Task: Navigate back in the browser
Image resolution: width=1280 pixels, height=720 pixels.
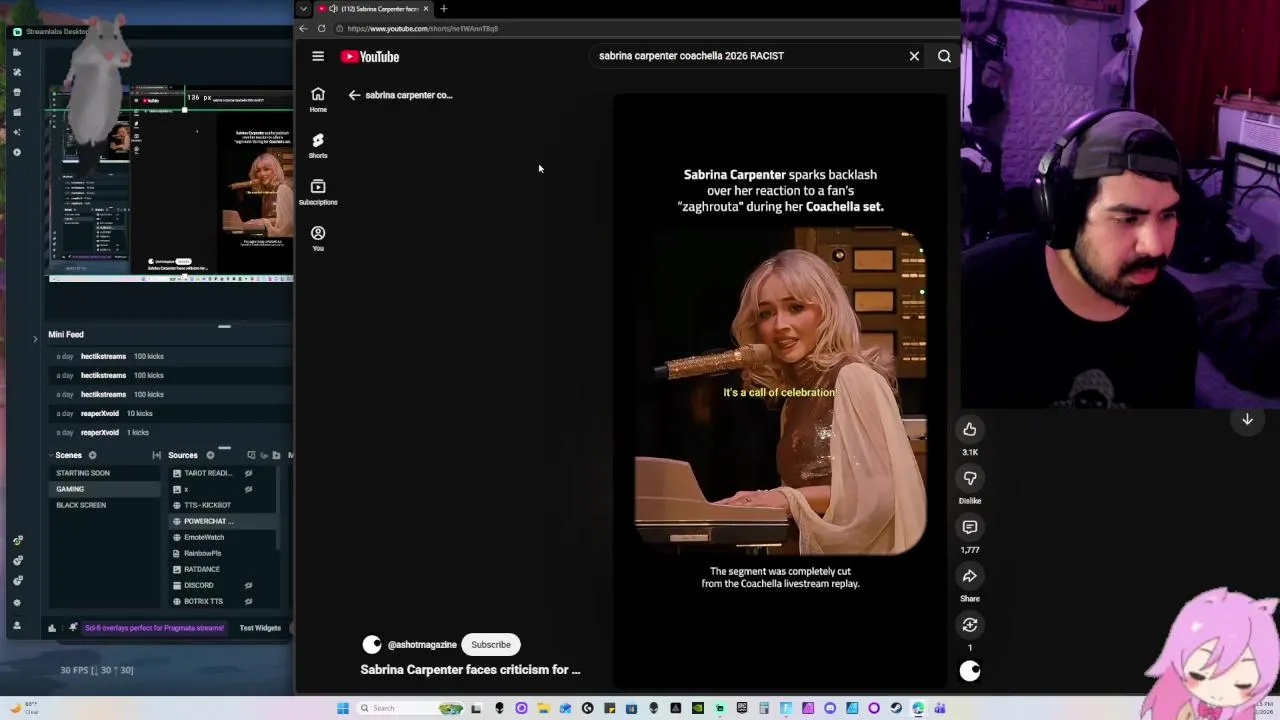Action: [303, 28]
